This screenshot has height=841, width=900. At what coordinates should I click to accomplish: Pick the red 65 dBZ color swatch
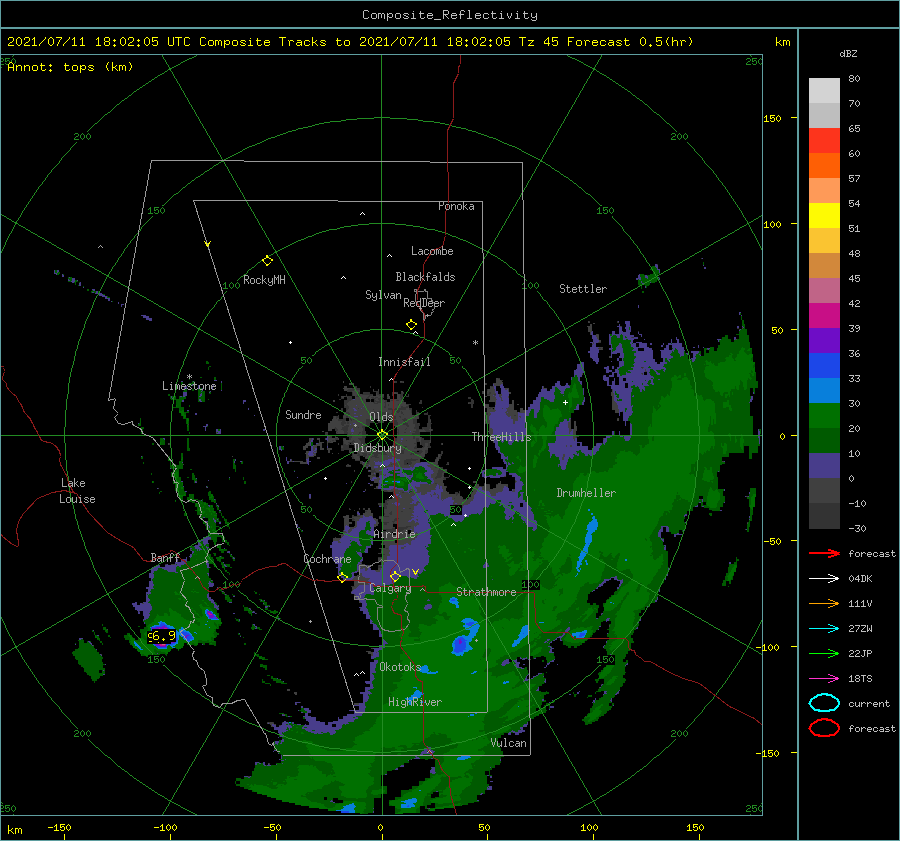click(824, 140)
